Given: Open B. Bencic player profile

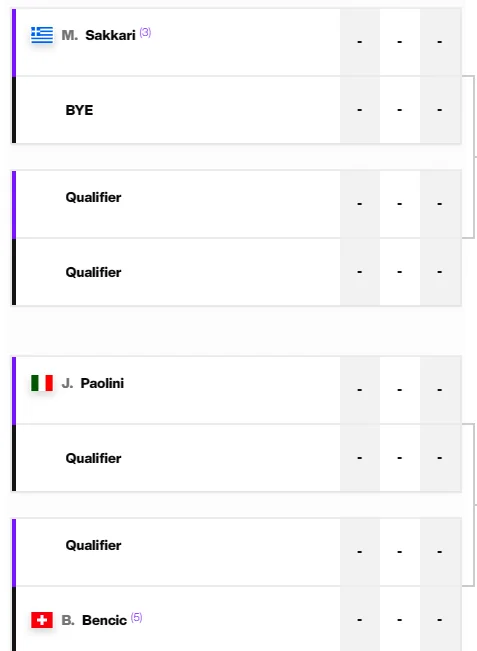Looking at the screenshot, I should coord(94,620).
